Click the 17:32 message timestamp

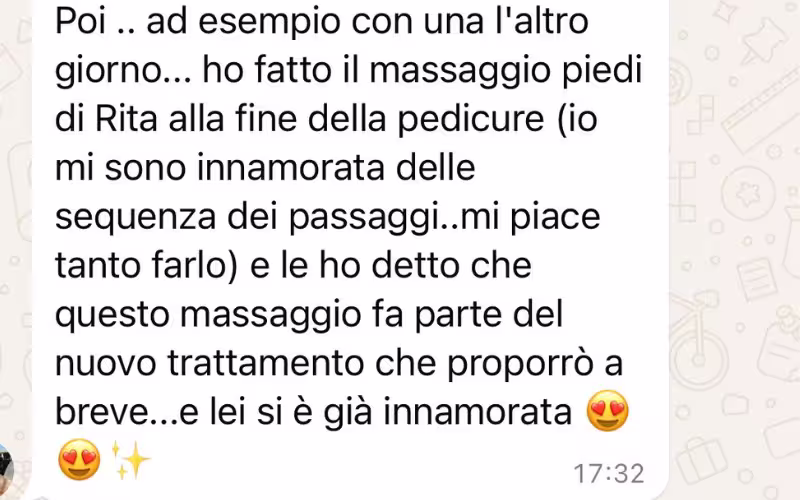click(609, 473)
